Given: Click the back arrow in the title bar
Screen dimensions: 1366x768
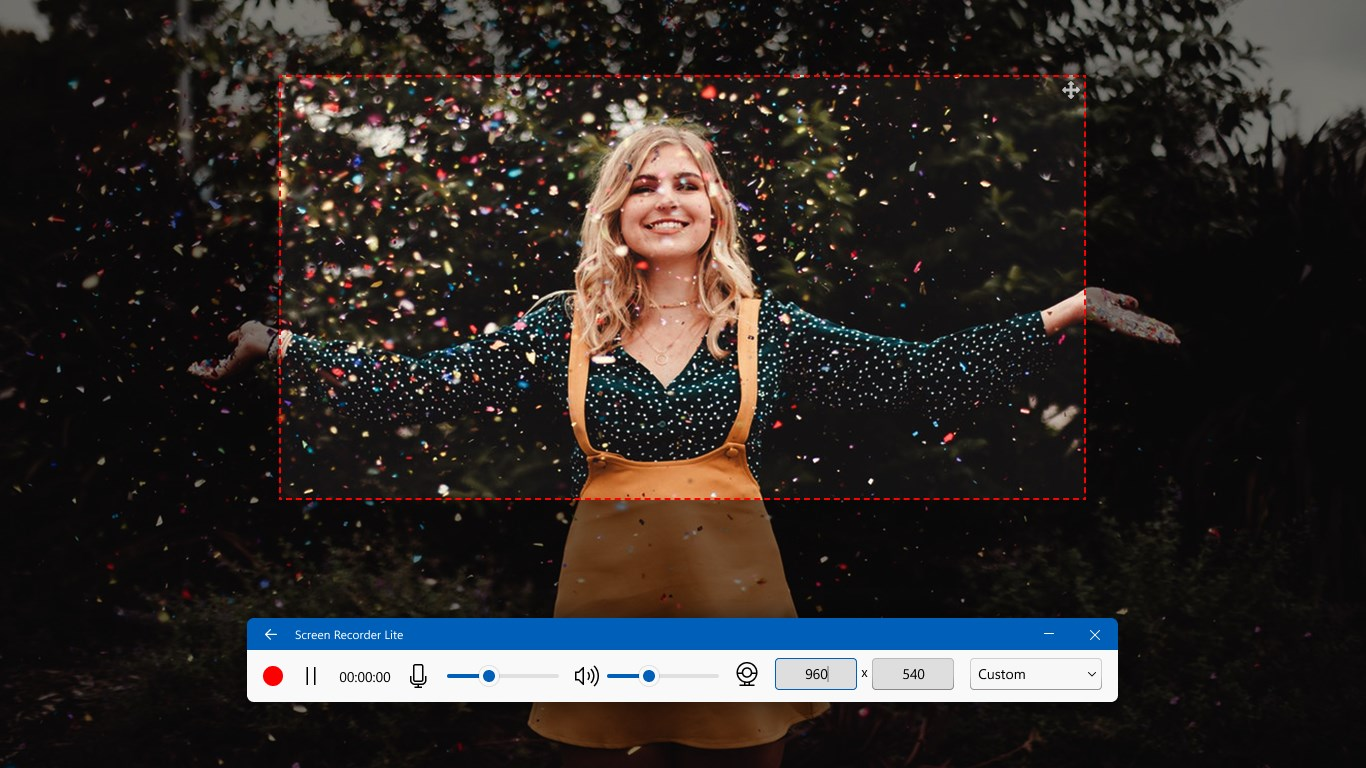Looking at the screenshot, I should tap(270, 634).
